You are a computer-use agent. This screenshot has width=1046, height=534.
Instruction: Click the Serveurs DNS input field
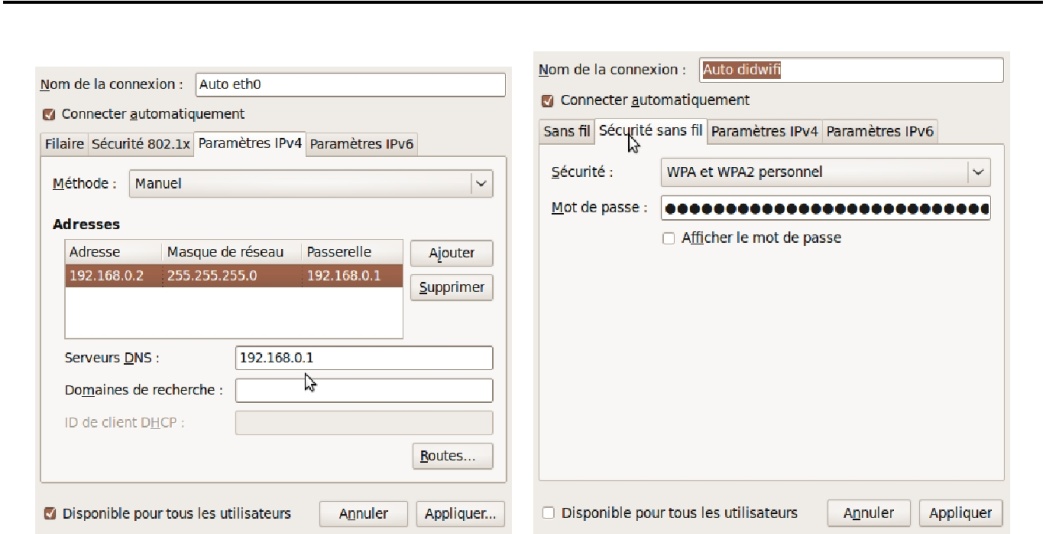pos(364,357)
